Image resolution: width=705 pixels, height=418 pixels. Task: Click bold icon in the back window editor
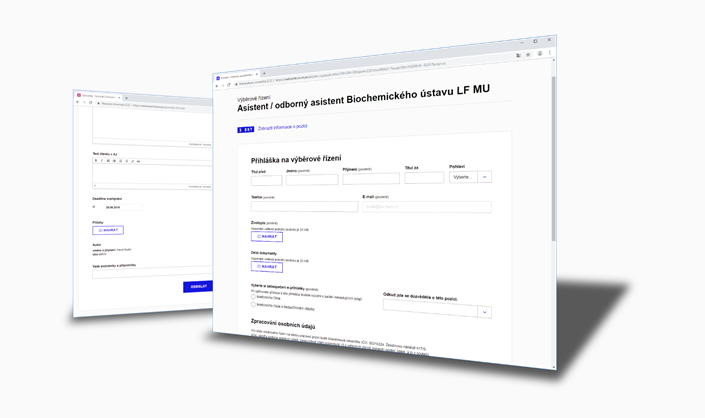coord(96,161)
